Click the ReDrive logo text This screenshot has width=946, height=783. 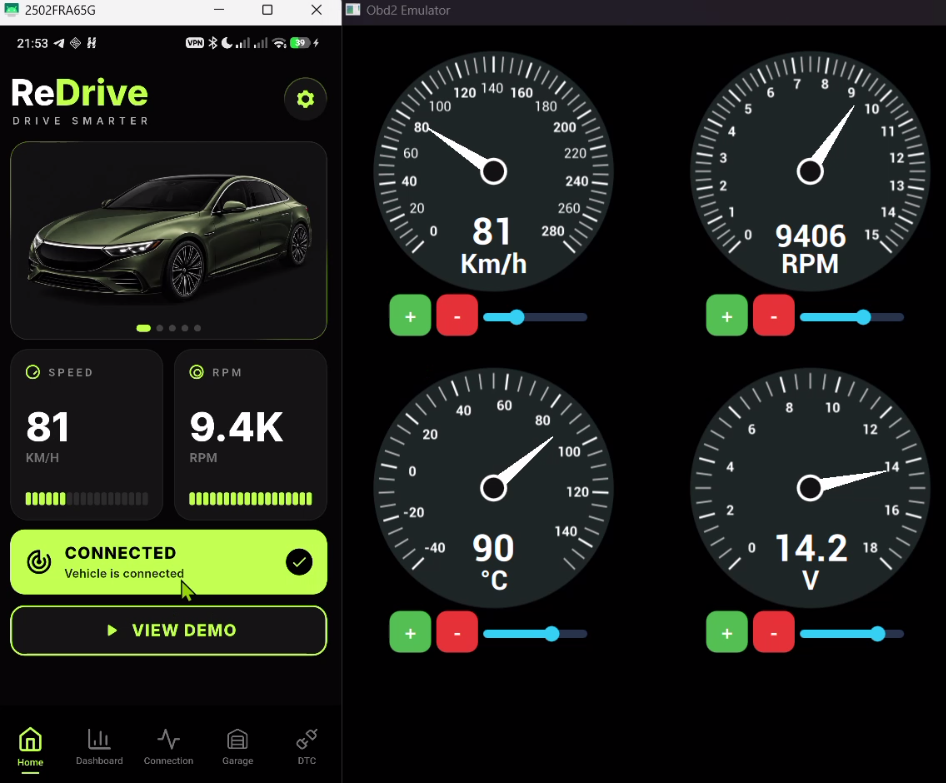click(x=80, y=93)
